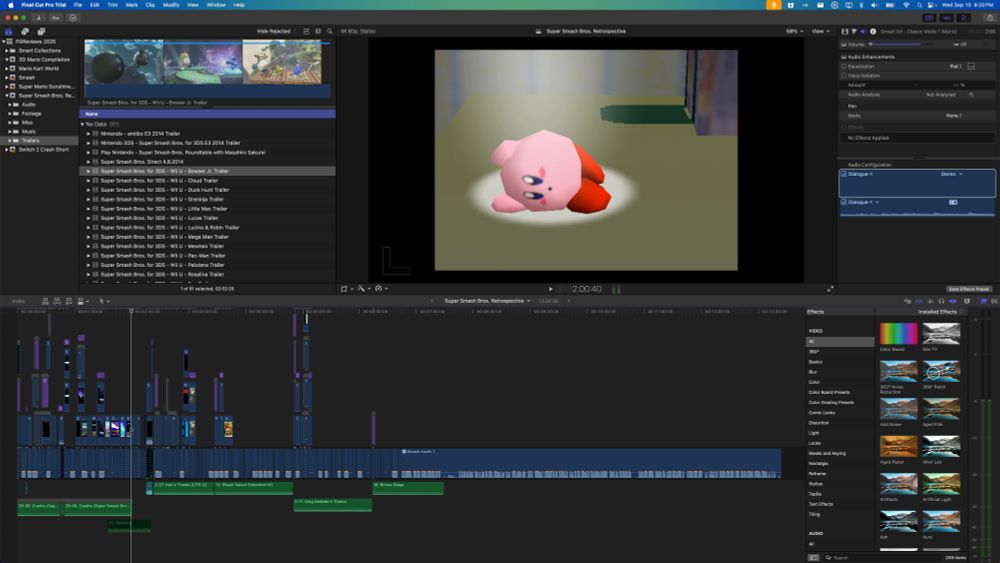Collapse the No Data group
Viewport: 1000px width, 563px height.
coord(82,124)
